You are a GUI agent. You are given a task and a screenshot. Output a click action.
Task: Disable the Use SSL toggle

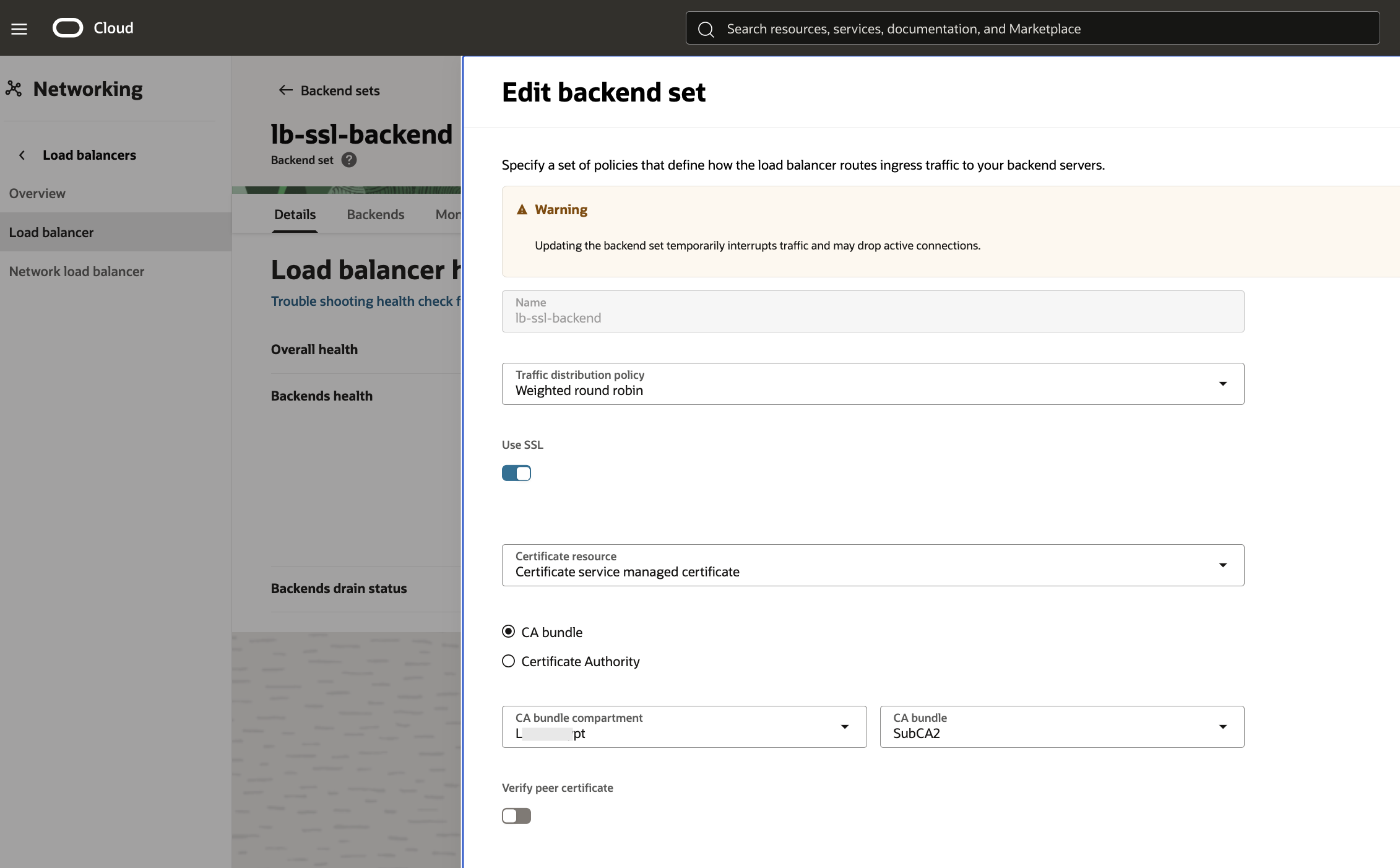(516, 472)
